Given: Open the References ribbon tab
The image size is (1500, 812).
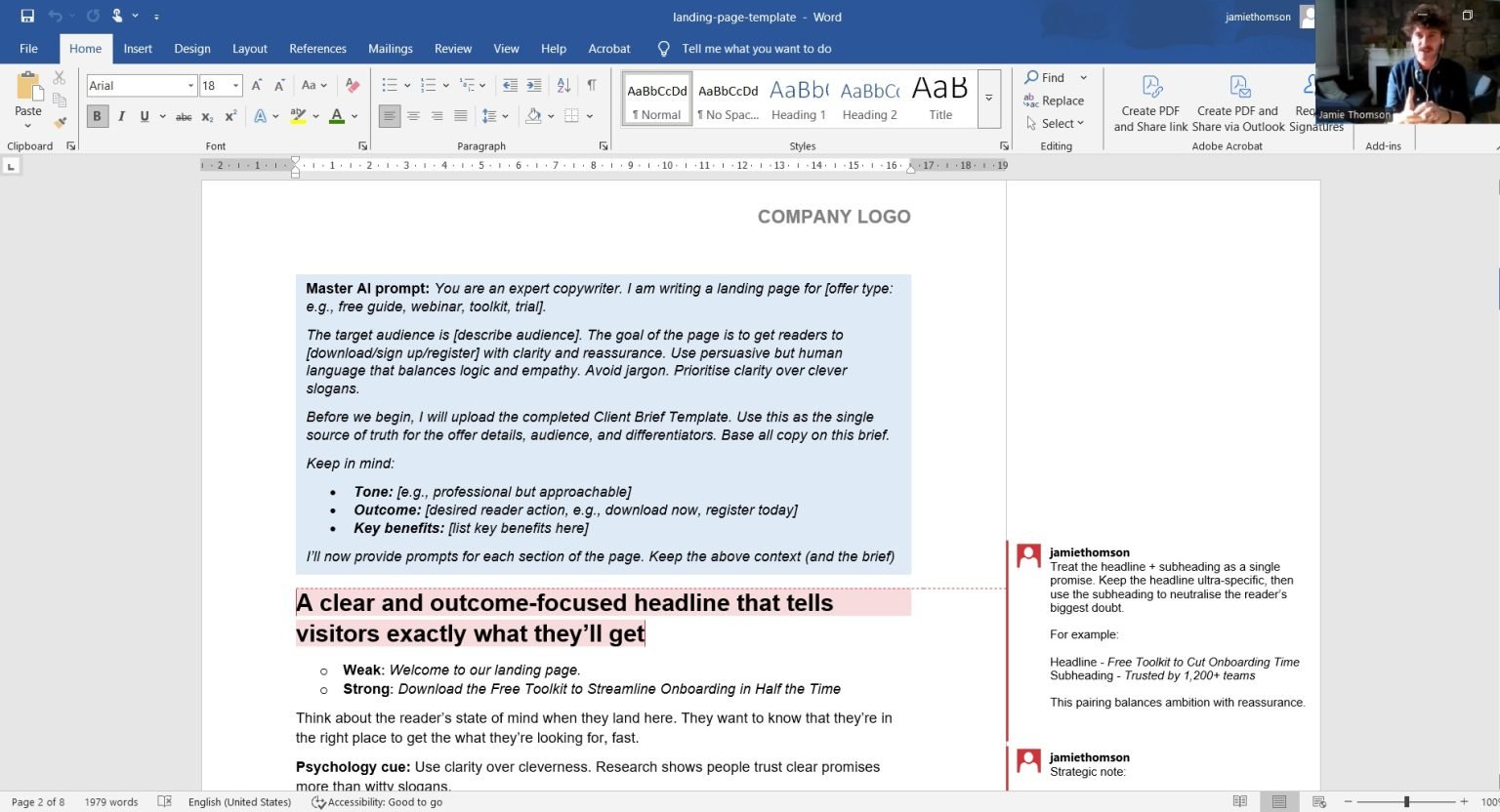Looking at the screenshot, I should pyautogui.click(x=317, y=49).
